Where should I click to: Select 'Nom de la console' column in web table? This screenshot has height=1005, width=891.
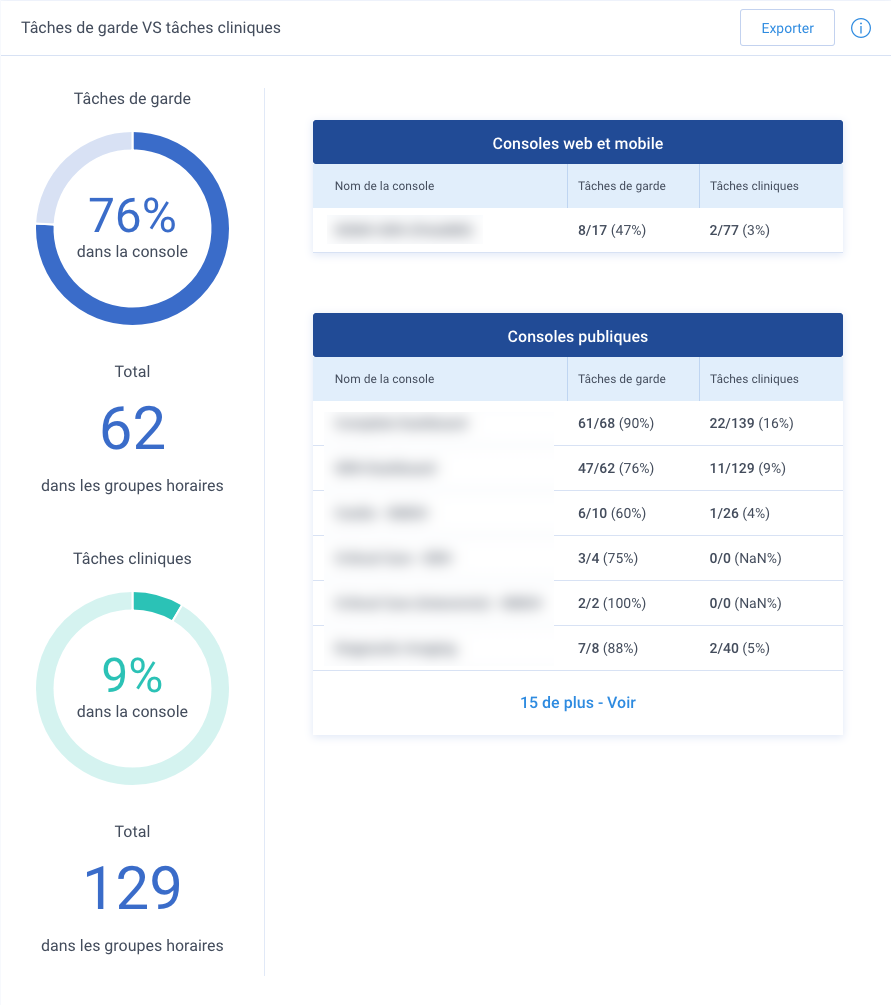click(x=385, y=186)
